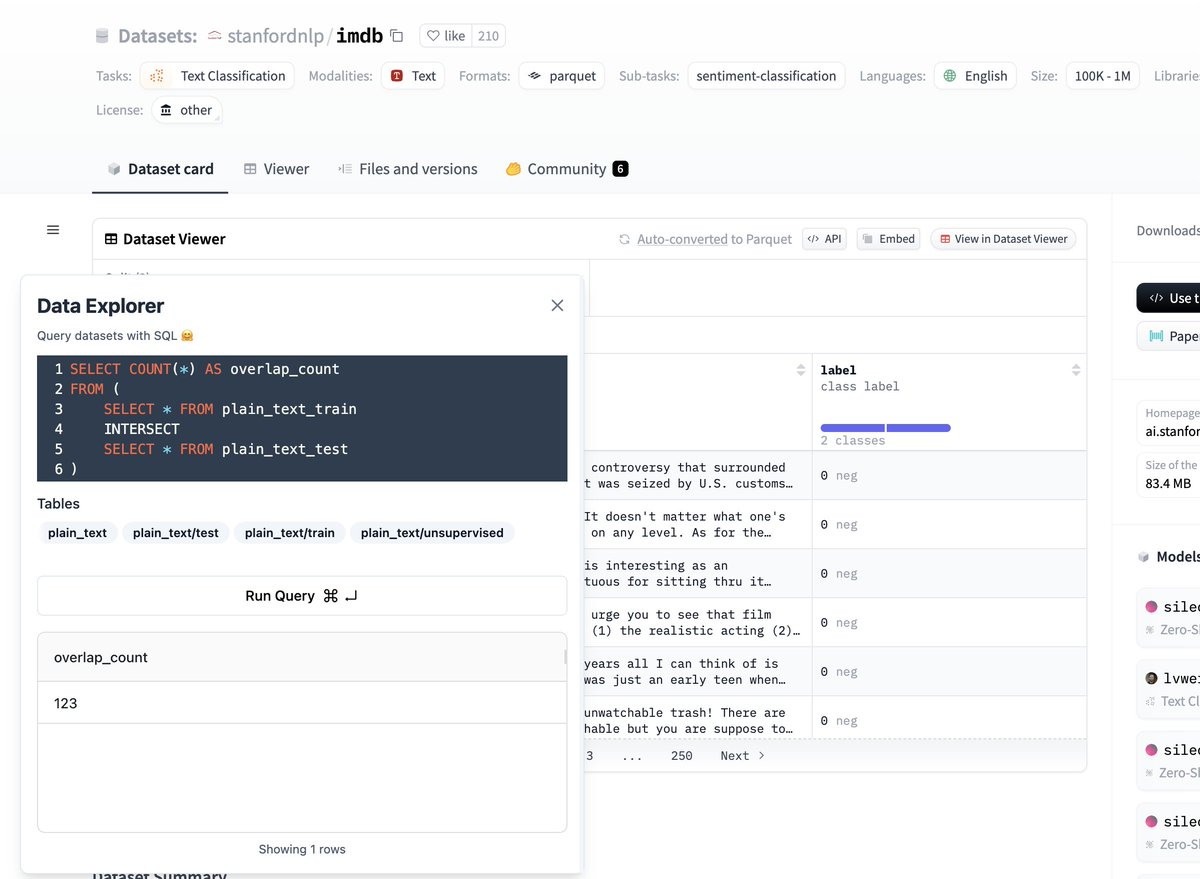Select the plain_text/test table chip
This screenshot has width=1200, height=879.
(176, 533)
